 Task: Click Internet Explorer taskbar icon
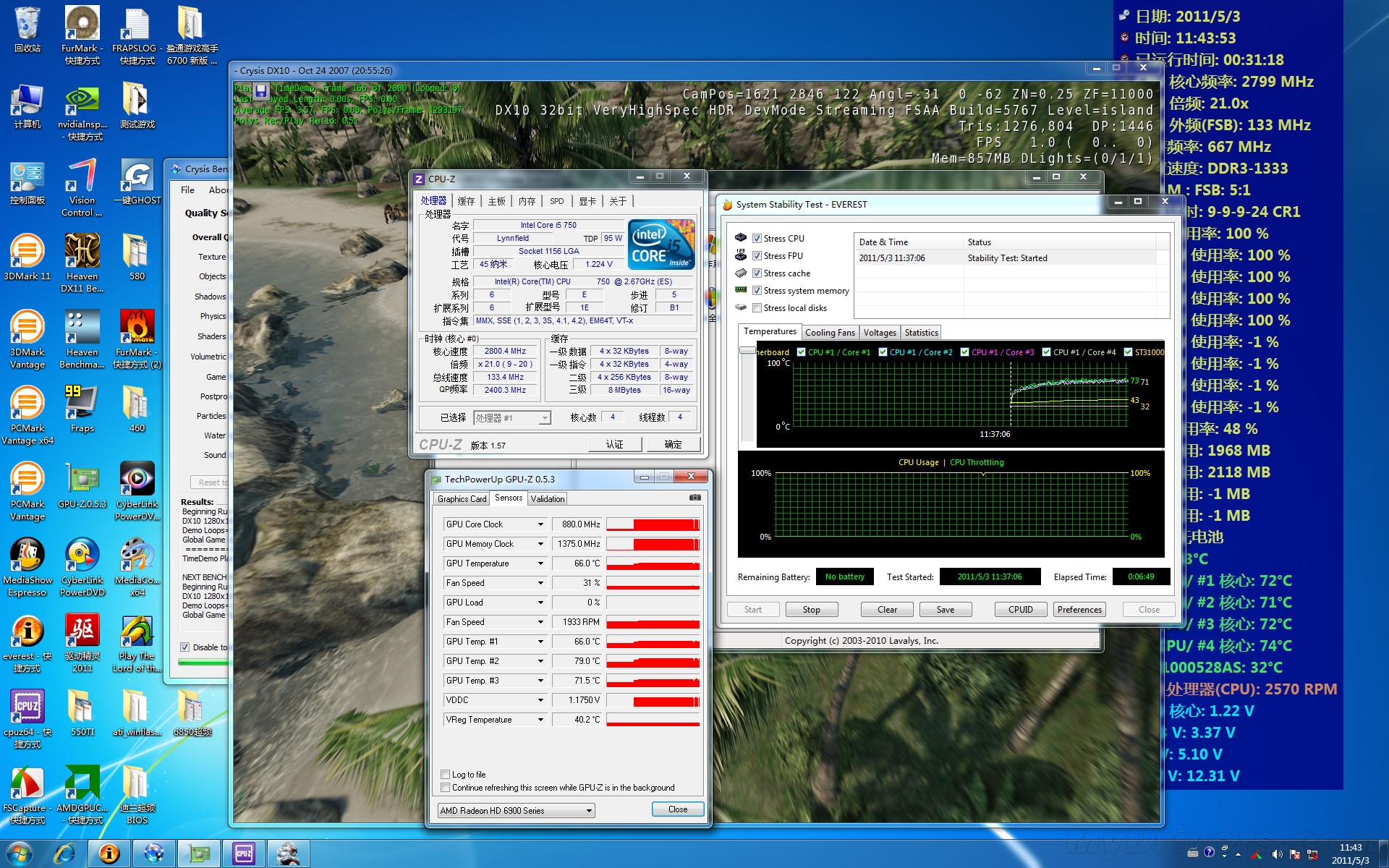(x=64, y=854)
